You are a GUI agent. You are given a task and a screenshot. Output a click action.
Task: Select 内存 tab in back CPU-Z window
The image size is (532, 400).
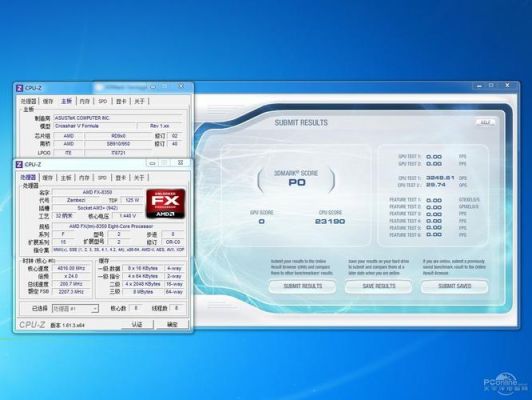pyautogui.click(x=84, y=101)
